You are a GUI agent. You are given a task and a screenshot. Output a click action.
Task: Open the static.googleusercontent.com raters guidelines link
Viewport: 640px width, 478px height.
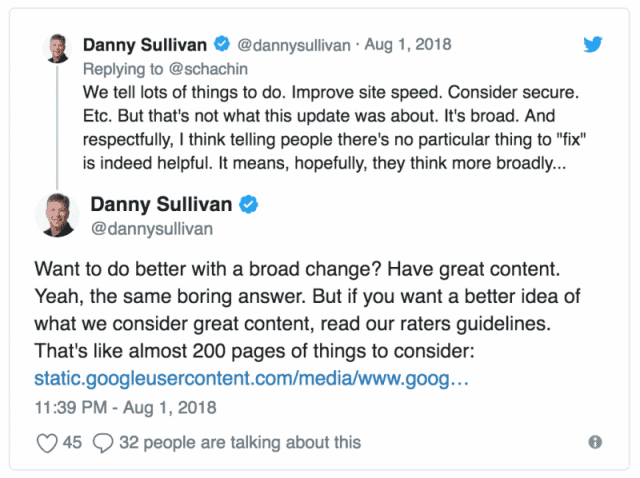point(250,379)
